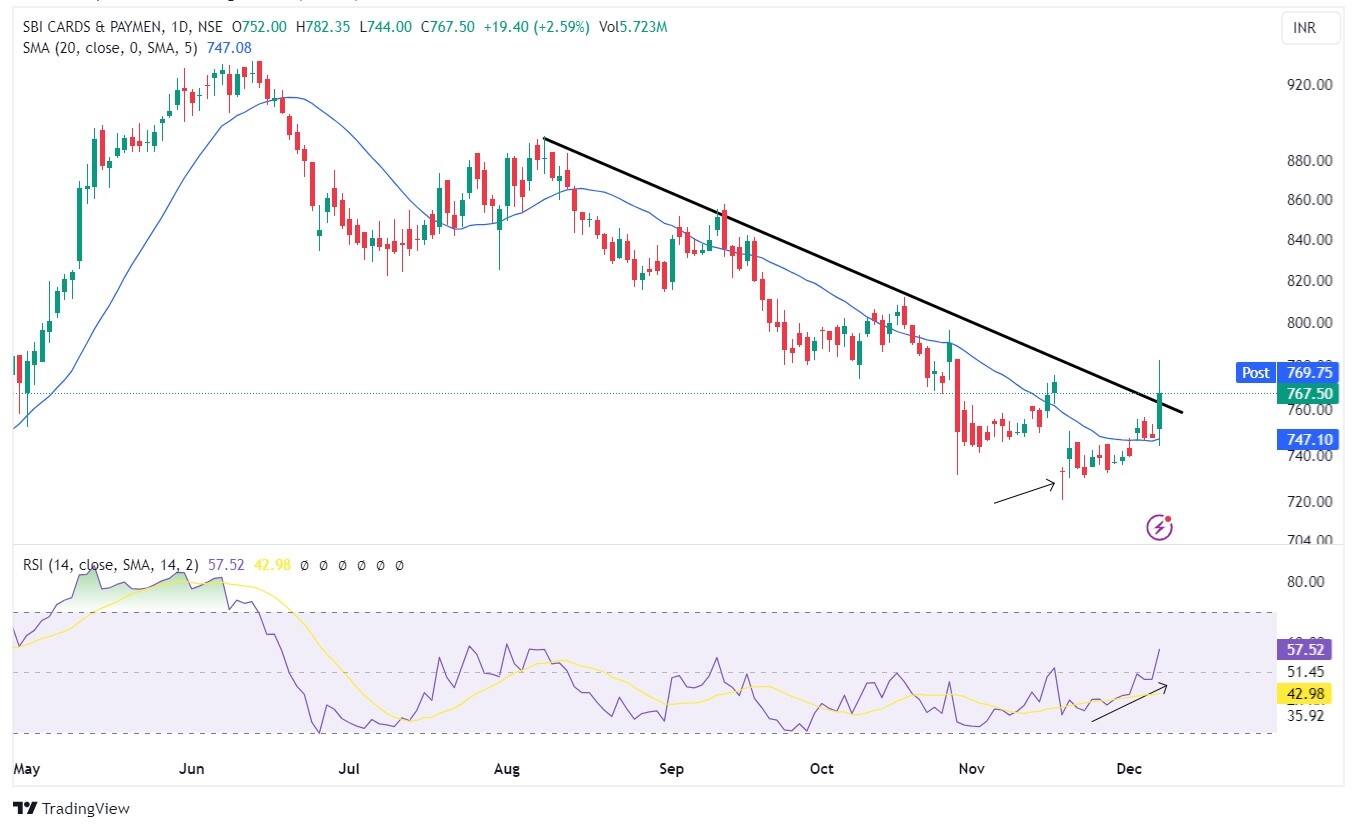The height and width of the screenshot is (830, 1357).
Task: Select the SMA (20, close, 0, SMA, 5) legend
Action: tap(111, 47)
